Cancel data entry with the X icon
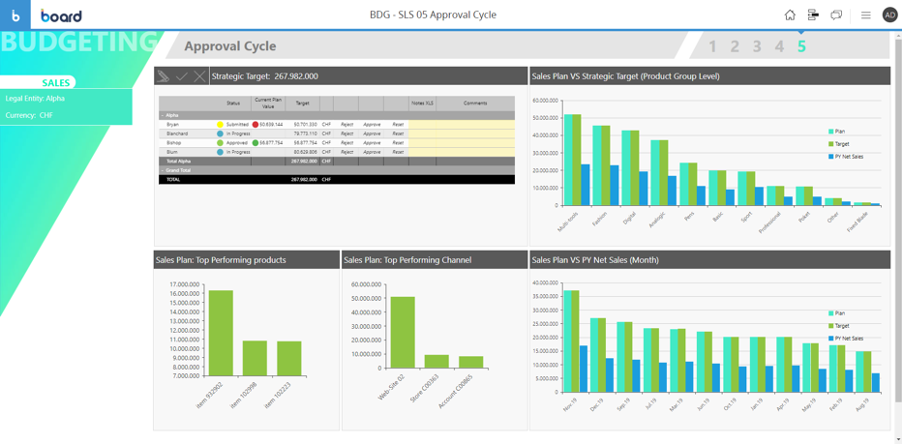The height and width of the screenshot is (444, 902). pos(199,76)
